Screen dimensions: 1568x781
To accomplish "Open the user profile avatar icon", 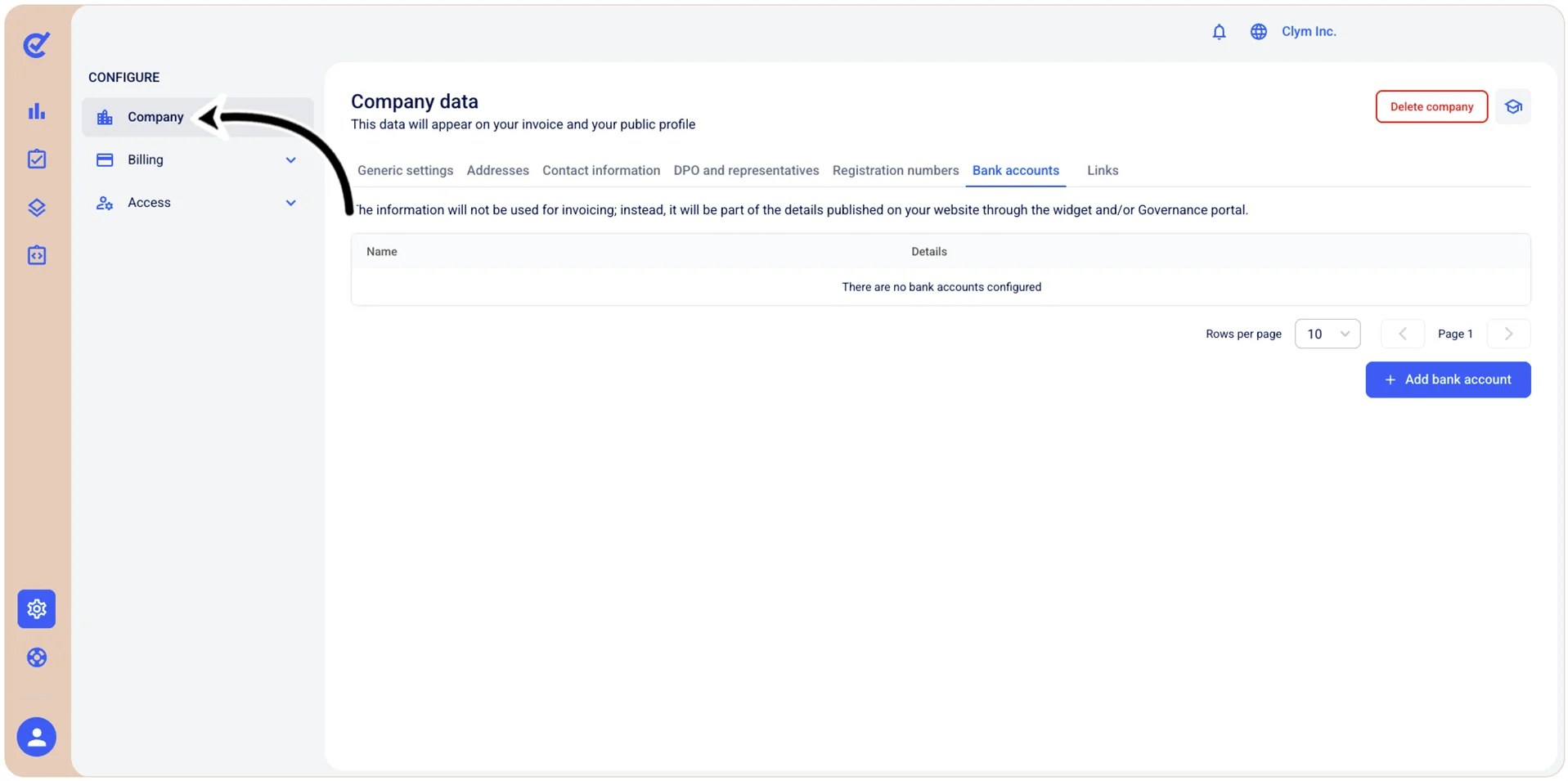I will pyautogui.click(x=37, y=737).
